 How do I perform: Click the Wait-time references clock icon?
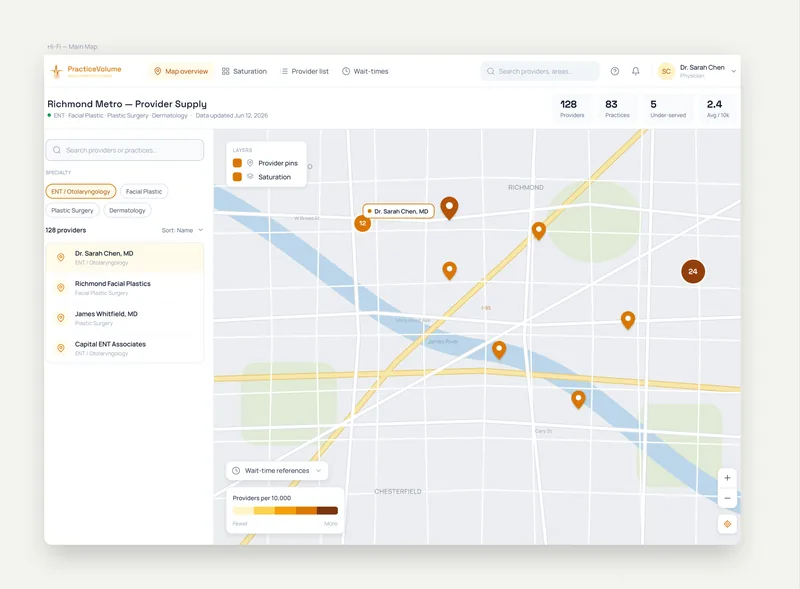tap(236, 471)
